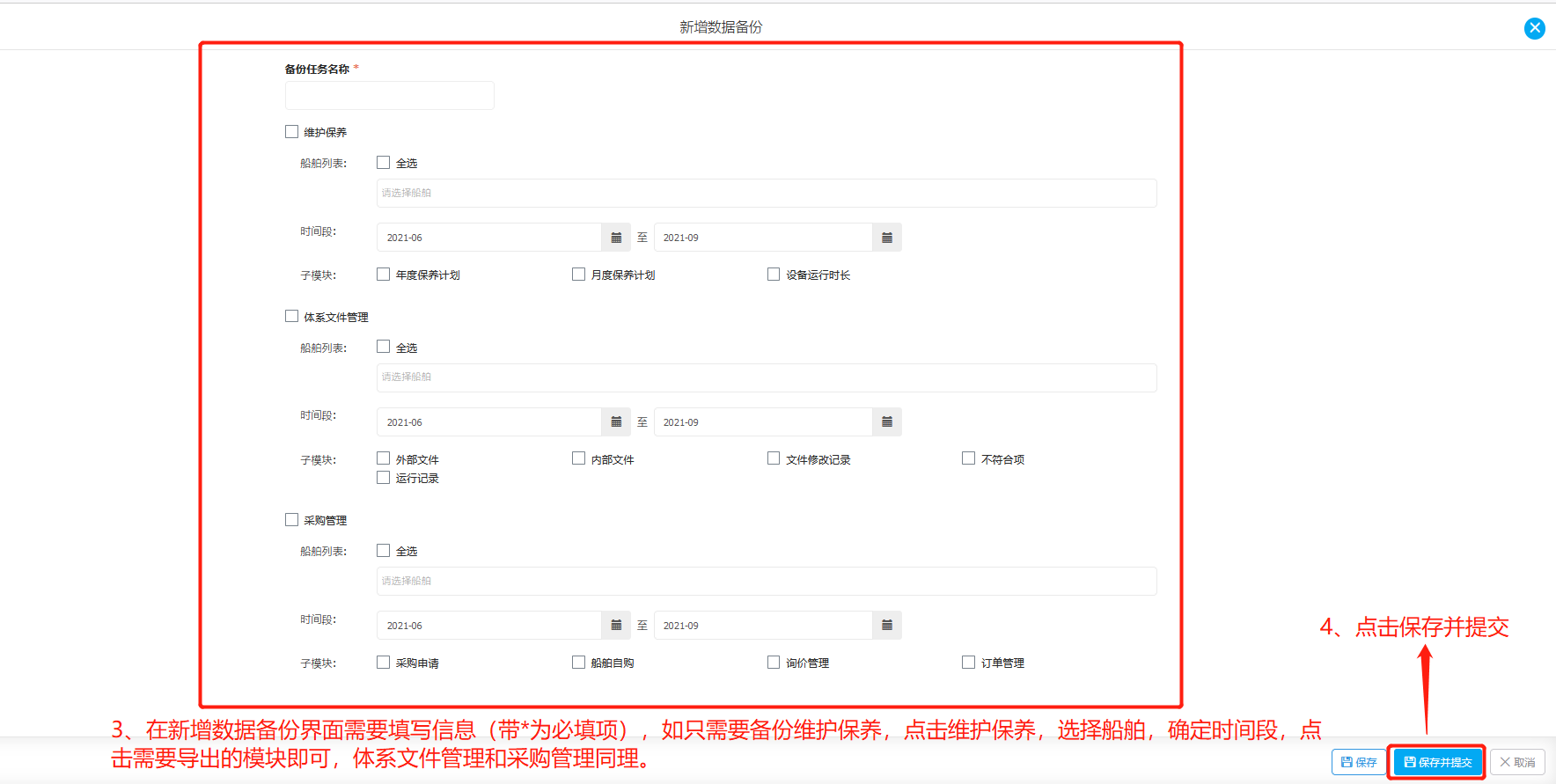Screen dimensions: 1556x784
Task: Click the 维护保养 start date field 2021-06
Action: point(489,238)
